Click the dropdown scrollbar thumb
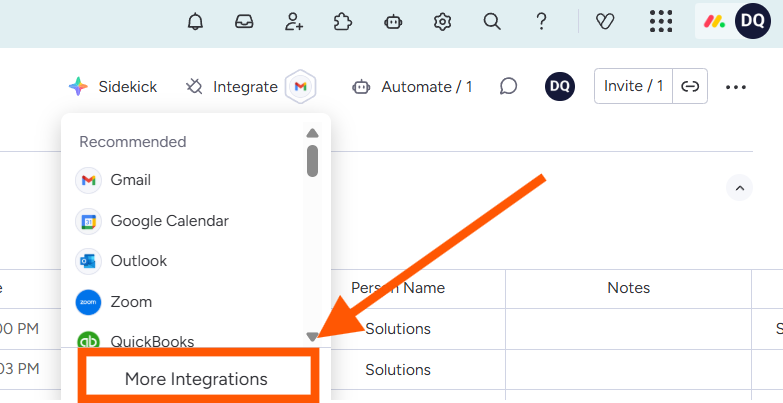Image resolution: width=783 pixels, height=403 pixels. pos(312,161)
